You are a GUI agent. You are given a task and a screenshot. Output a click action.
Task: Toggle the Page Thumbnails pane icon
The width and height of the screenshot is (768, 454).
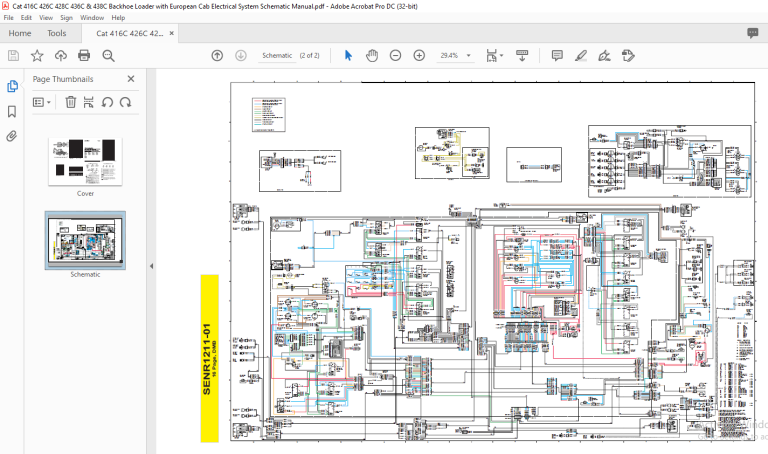click(12, 86)
